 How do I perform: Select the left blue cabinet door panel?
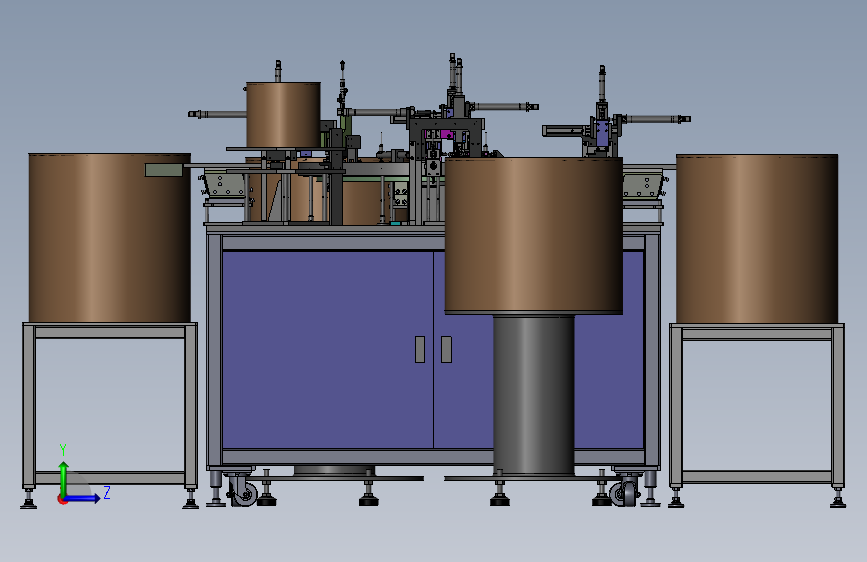point(328,350)
